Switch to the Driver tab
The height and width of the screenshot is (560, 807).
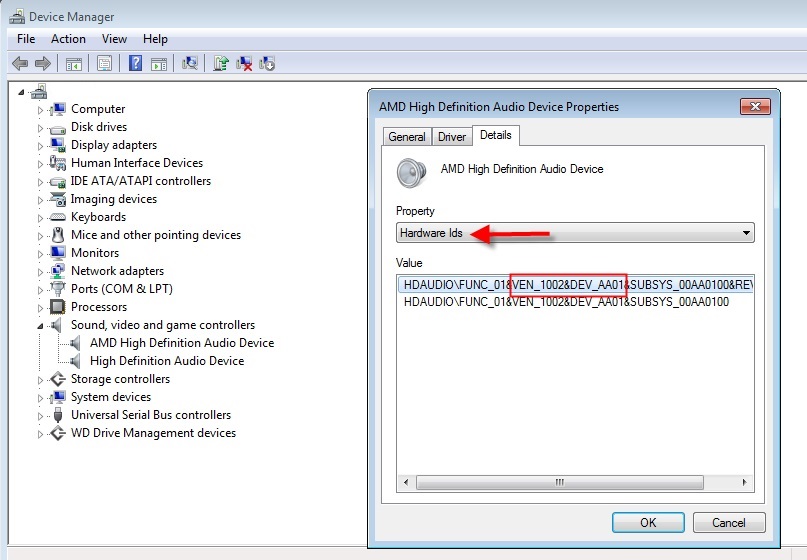click(x=452, y=137)
